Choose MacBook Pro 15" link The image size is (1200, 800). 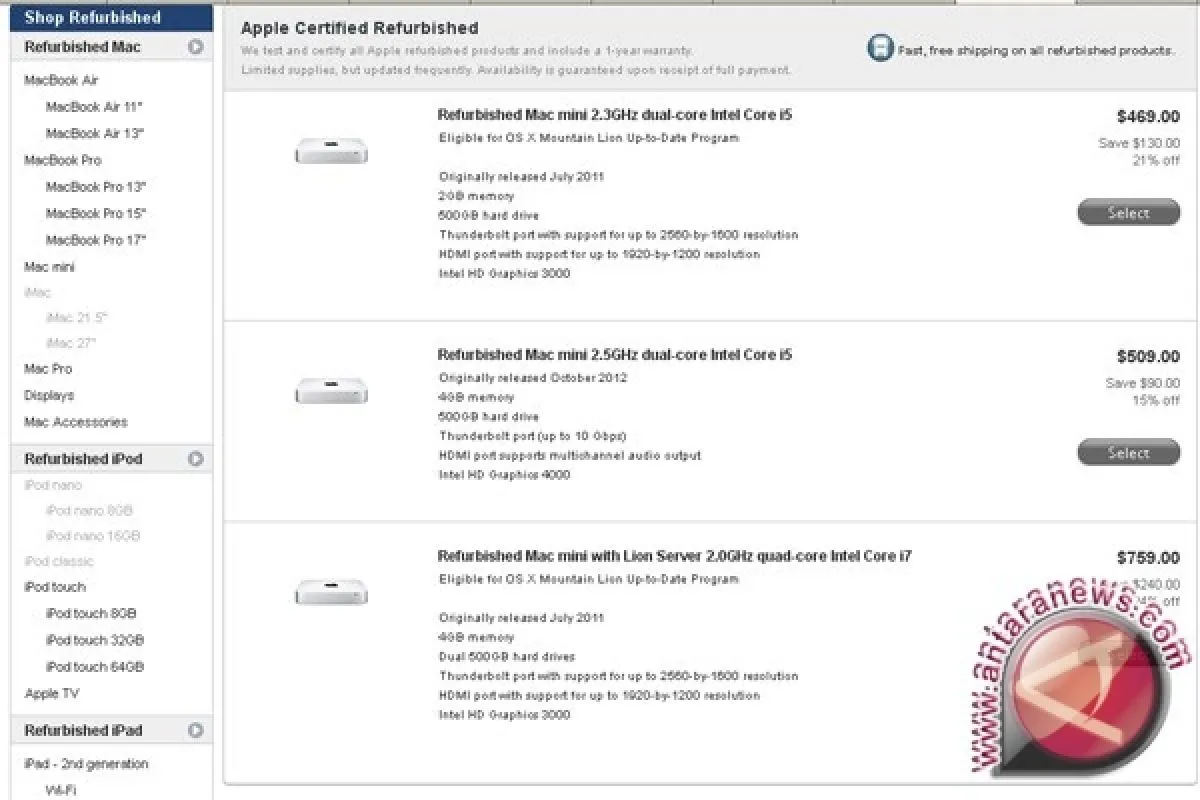(x=96, y=213)
